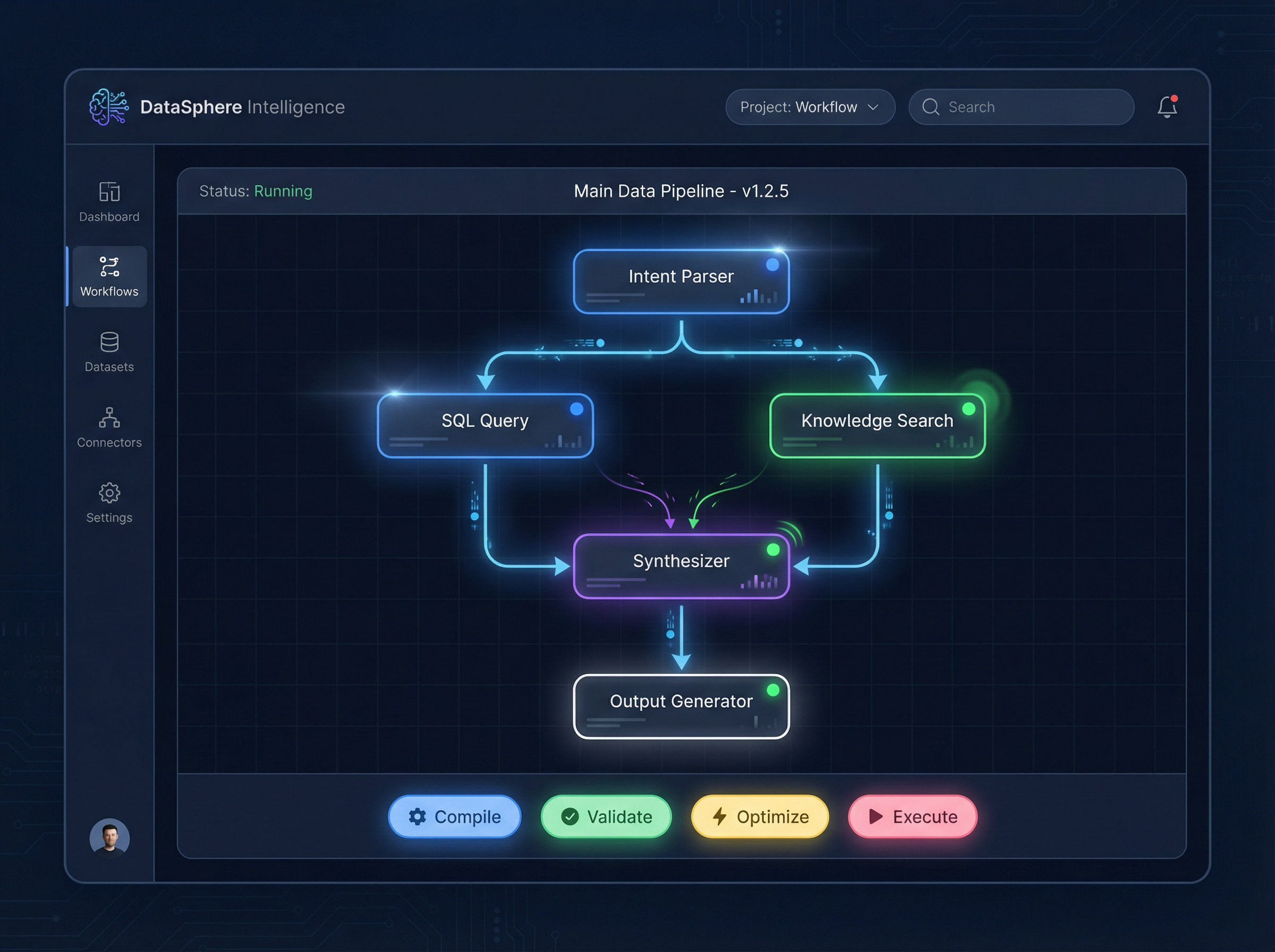Select the Workflows sidebar icon
The image size is (1275, 952).
coord(109,267)
